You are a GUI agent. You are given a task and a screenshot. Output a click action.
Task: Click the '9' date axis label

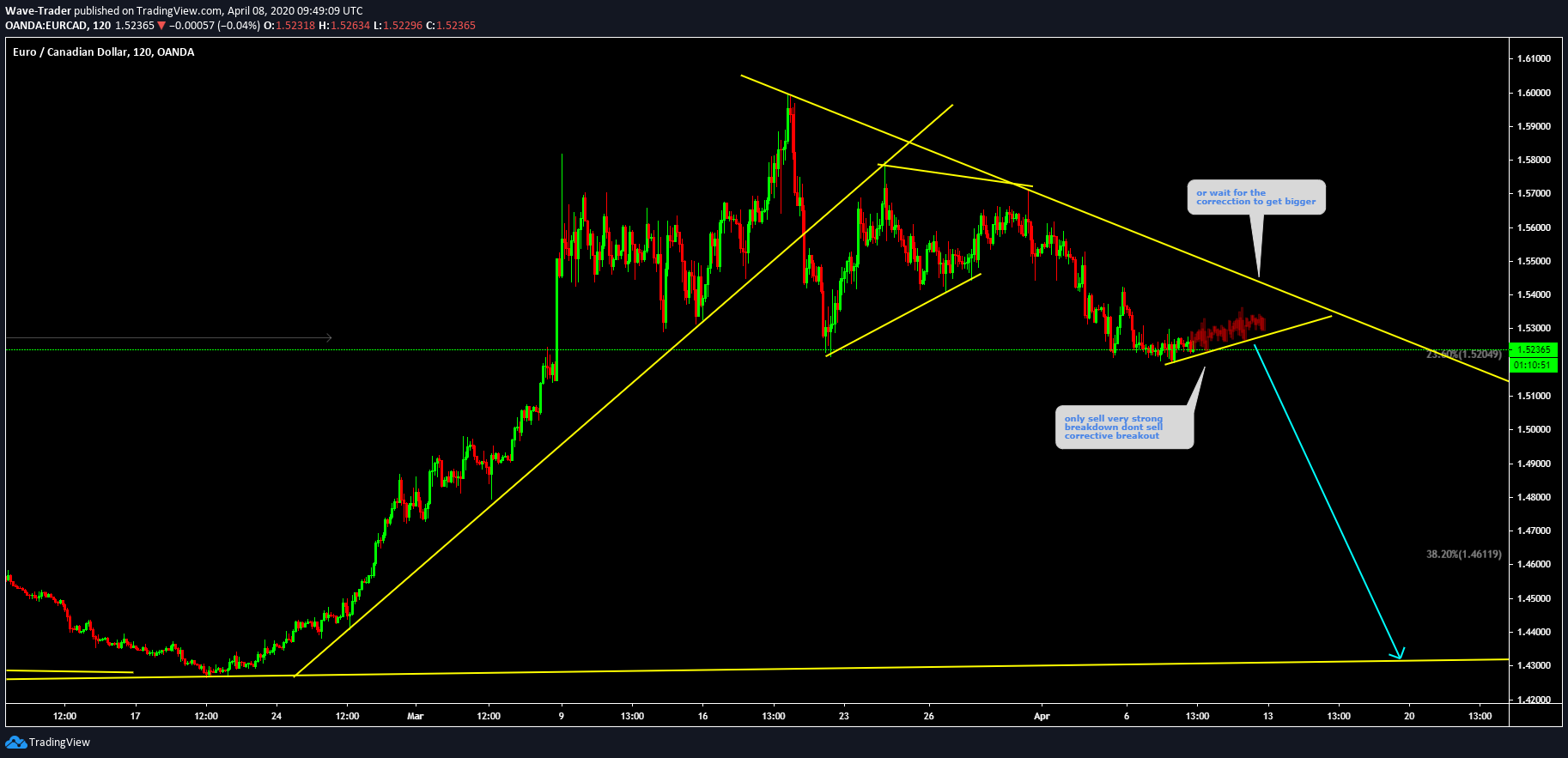(x=562, y=716)
